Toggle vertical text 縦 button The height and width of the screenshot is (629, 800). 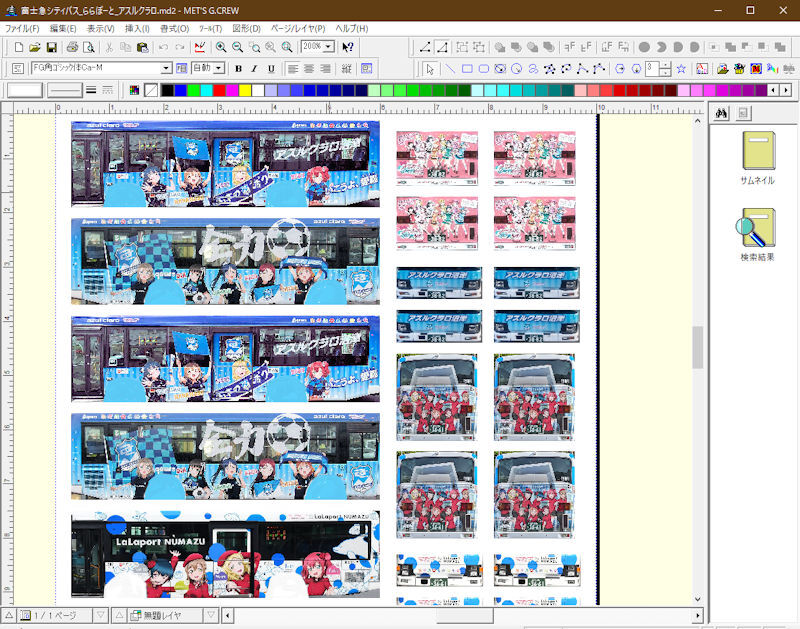(x=346, y=69)
